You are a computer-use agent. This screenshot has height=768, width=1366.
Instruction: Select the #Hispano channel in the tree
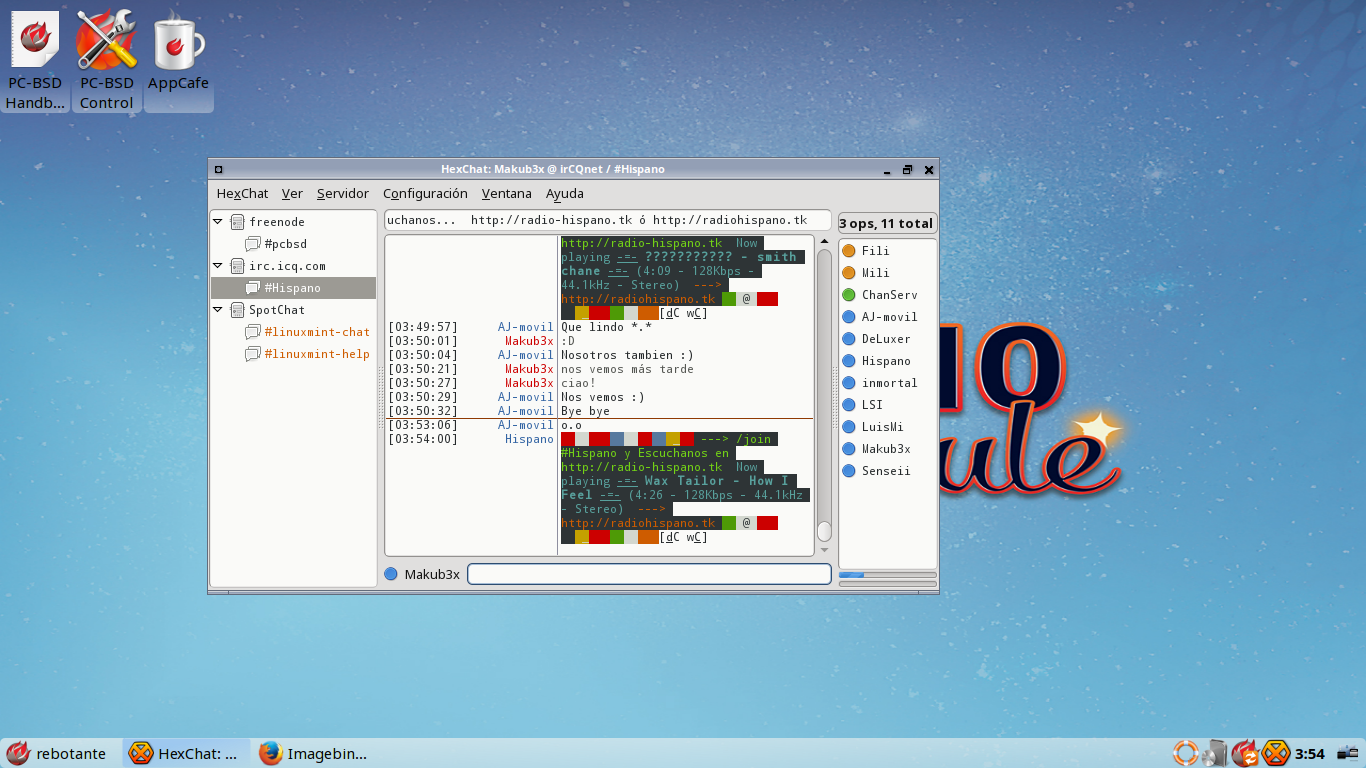click(293, 288)
